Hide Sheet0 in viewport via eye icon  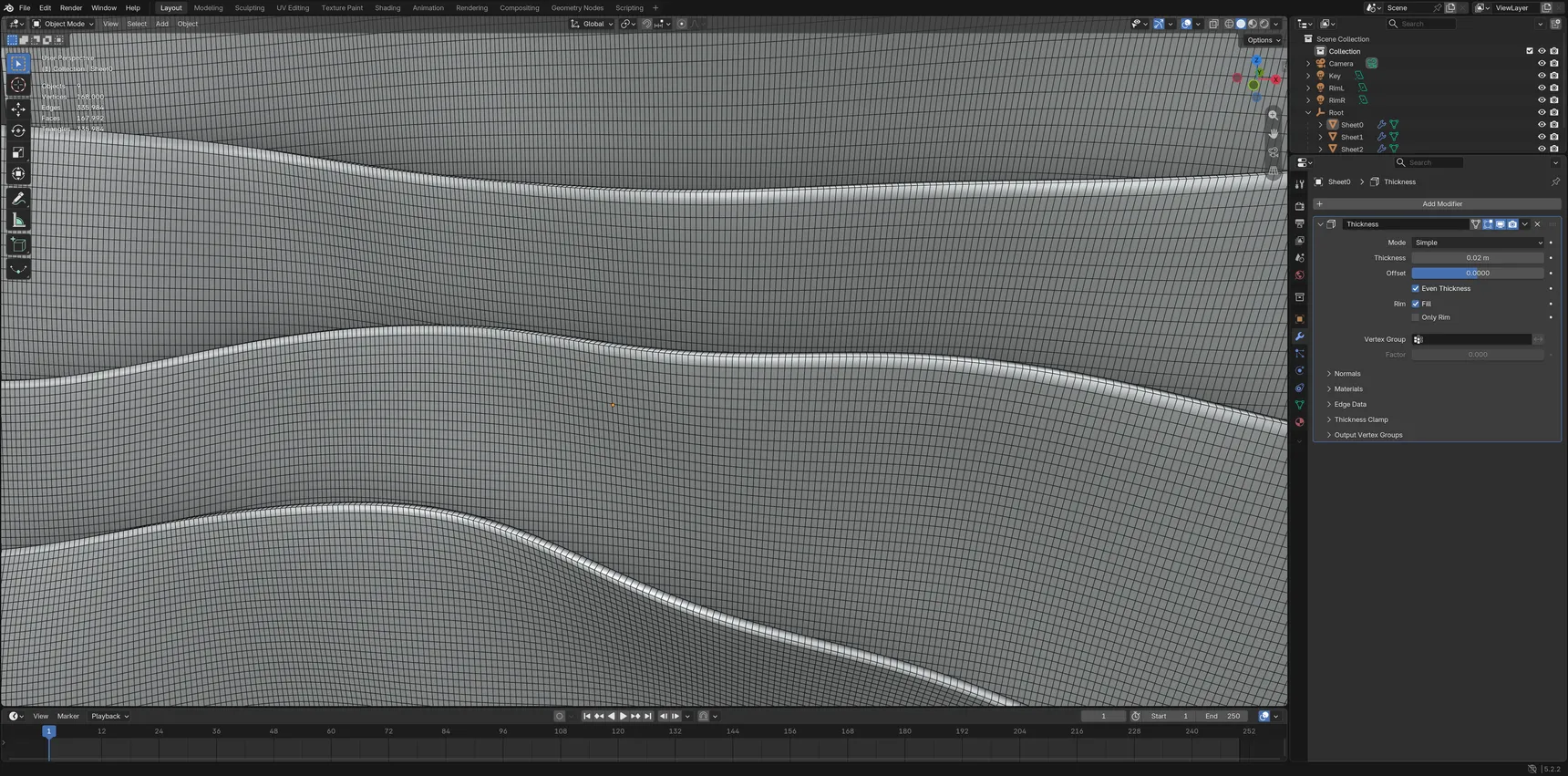pos(1542,125)
